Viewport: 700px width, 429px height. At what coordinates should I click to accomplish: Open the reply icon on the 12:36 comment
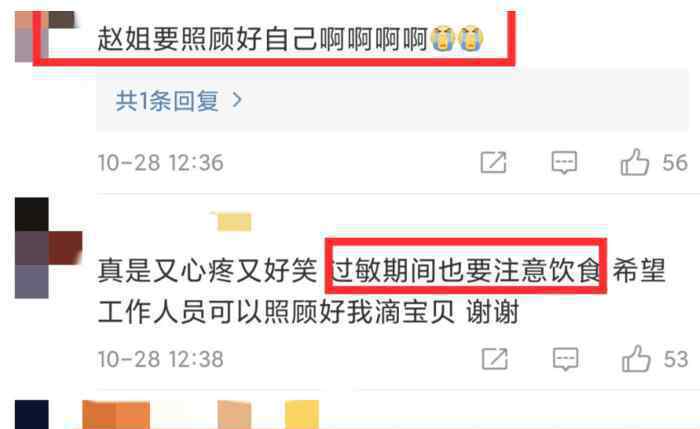[564, 162]
